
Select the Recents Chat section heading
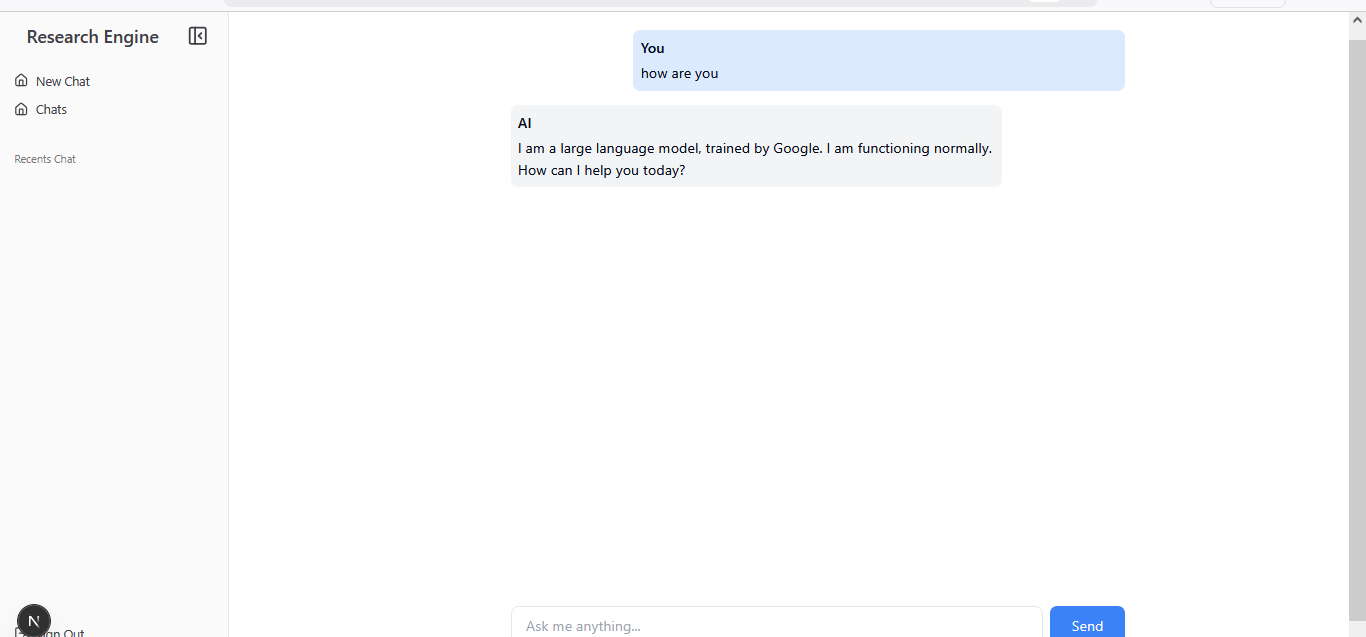point(45,159)
